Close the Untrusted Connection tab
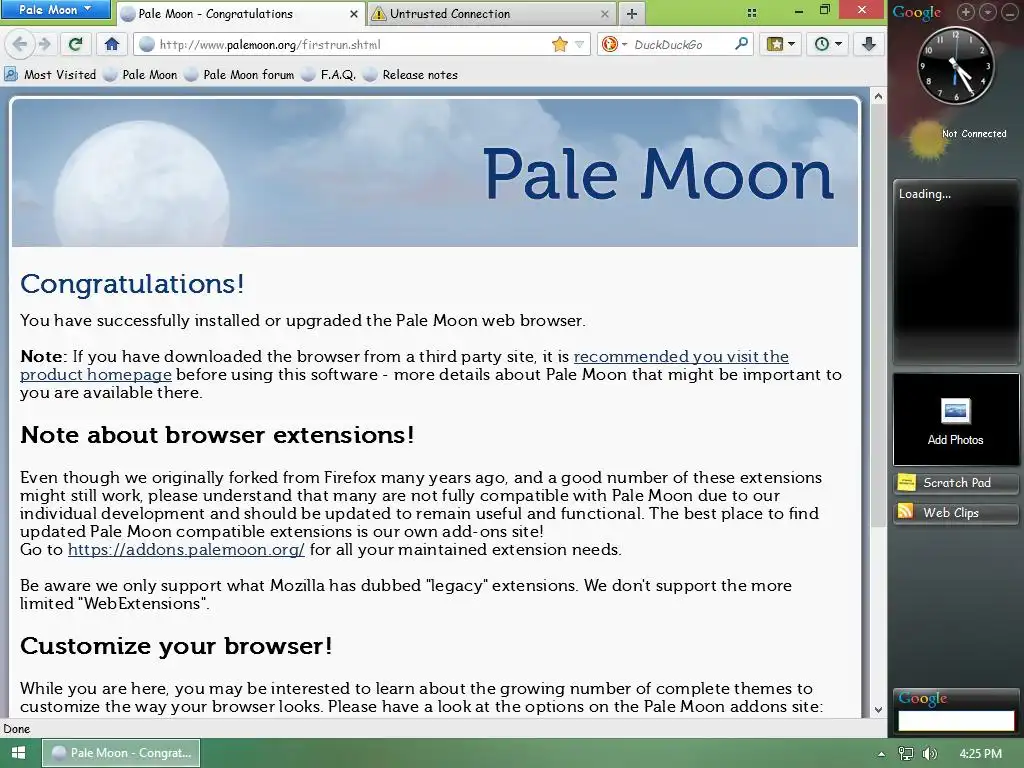Viewport: 1024px width, 768px height. click(604, 14)
